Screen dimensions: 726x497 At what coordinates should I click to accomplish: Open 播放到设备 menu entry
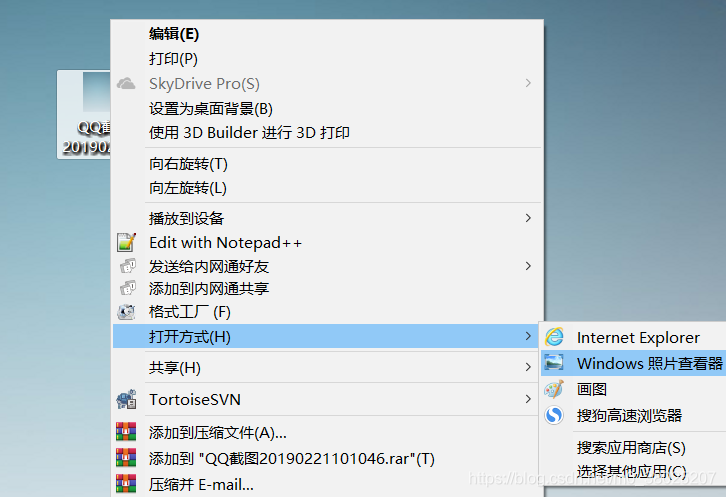coord(327,218)
